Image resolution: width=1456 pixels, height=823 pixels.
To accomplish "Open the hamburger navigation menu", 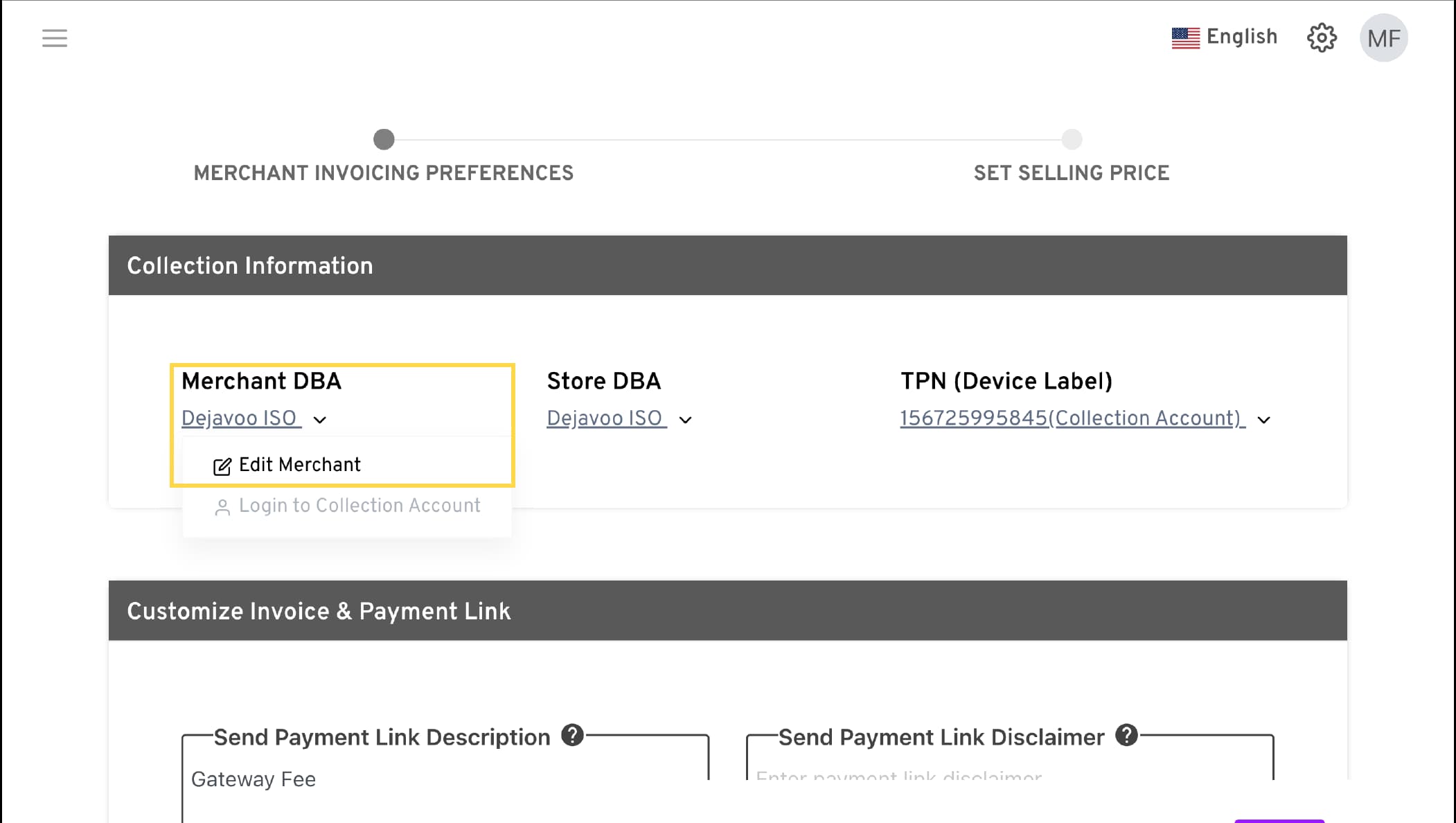I will (55, 38).
